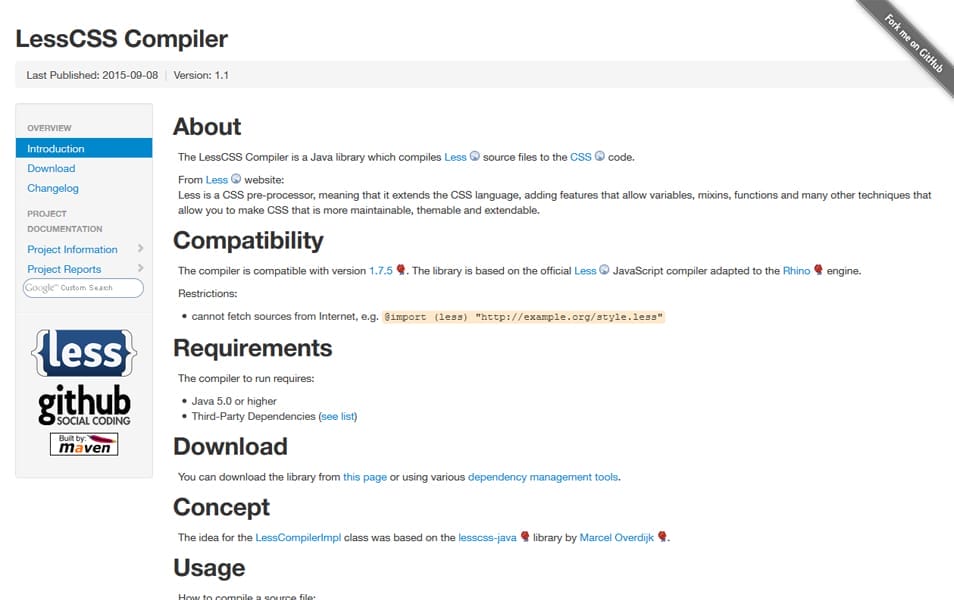Open the Less link in 'From Less website'
Image resolution: width=954 pixels, height=600 pixels.
pos(217,180)
